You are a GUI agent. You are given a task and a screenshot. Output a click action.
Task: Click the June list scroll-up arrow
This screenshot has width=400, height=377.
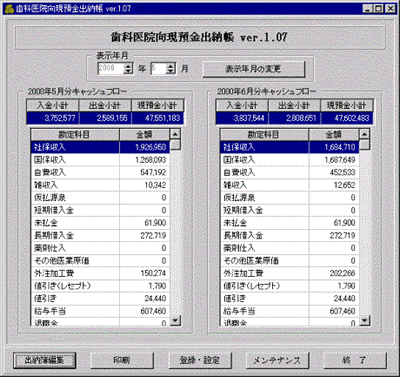coord(365,134)
